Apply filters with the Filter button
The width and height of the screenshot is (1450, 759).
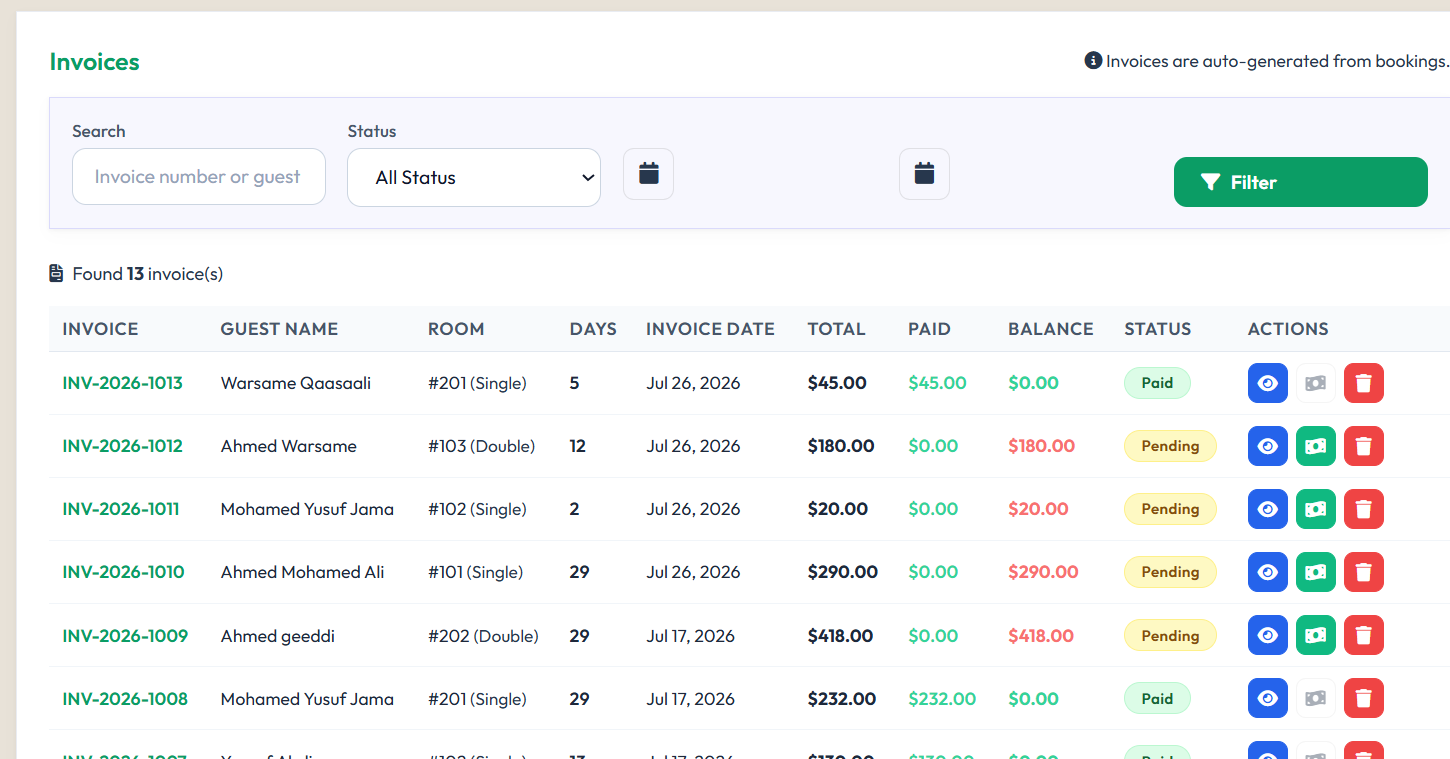click(1301, 182)
